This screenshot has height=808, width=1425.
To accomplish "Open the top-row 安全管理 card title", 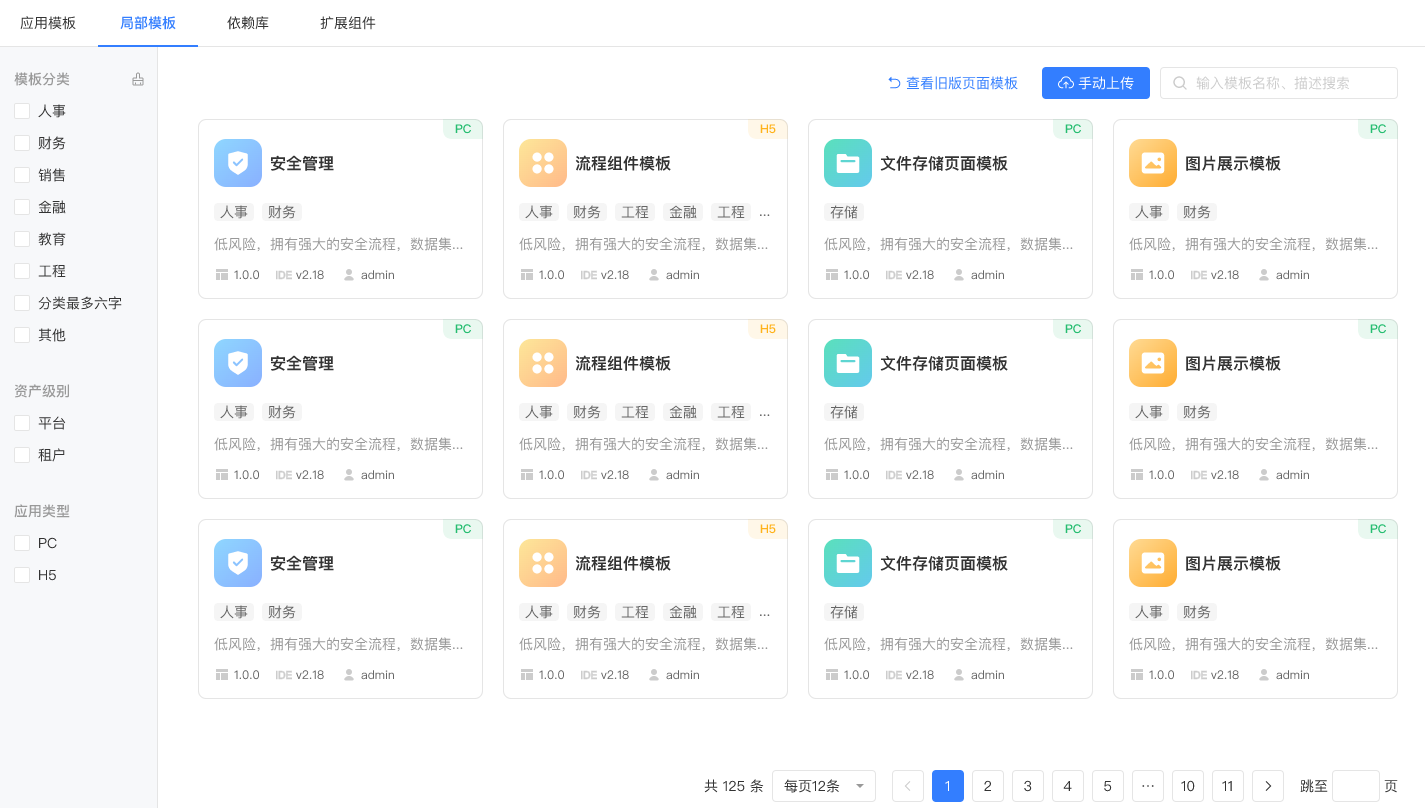I will 302,163.
